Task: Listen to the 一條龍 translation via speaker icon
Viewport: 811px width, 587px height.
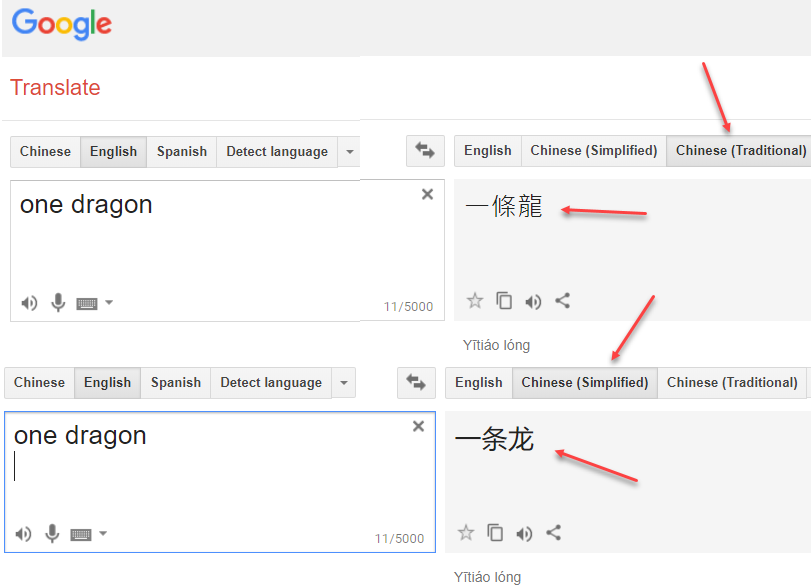Action: click(533, 301)
